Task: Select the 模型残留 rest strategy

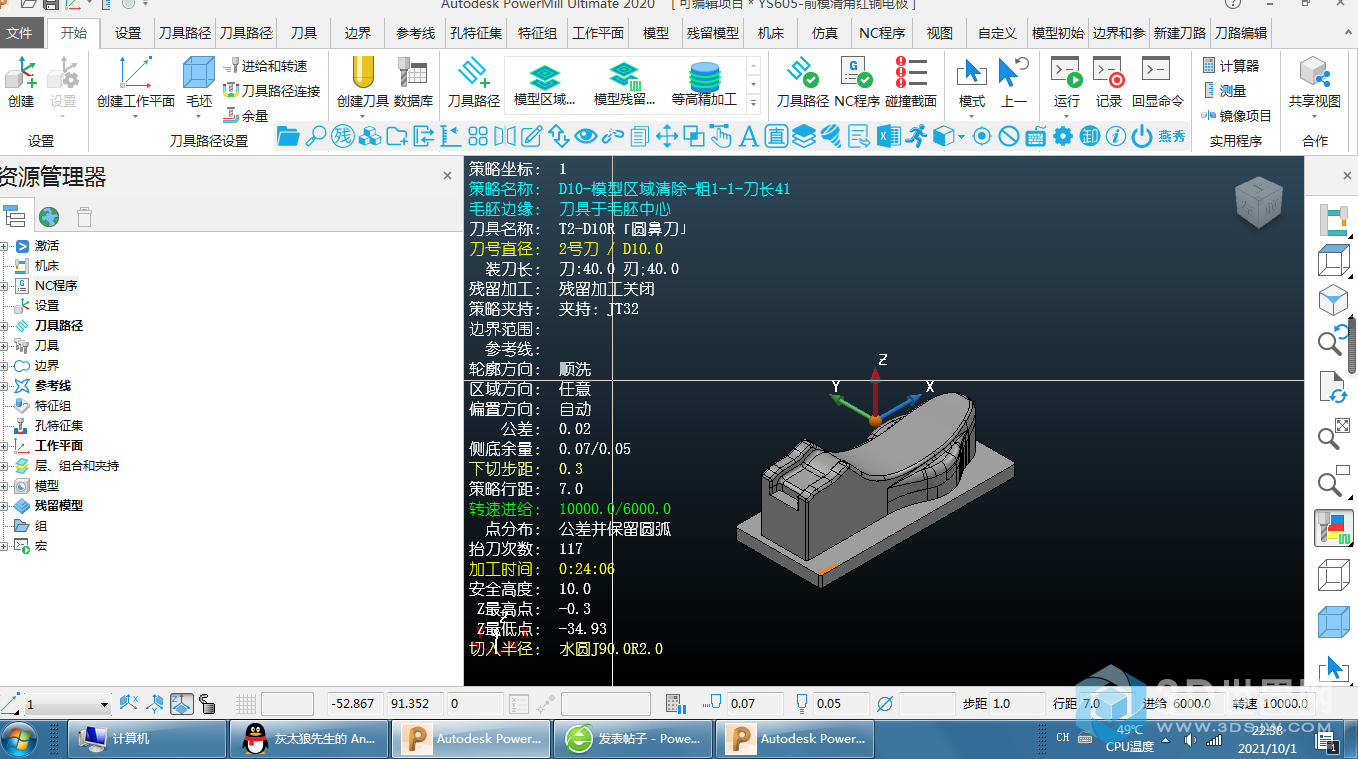Action: 624,85
